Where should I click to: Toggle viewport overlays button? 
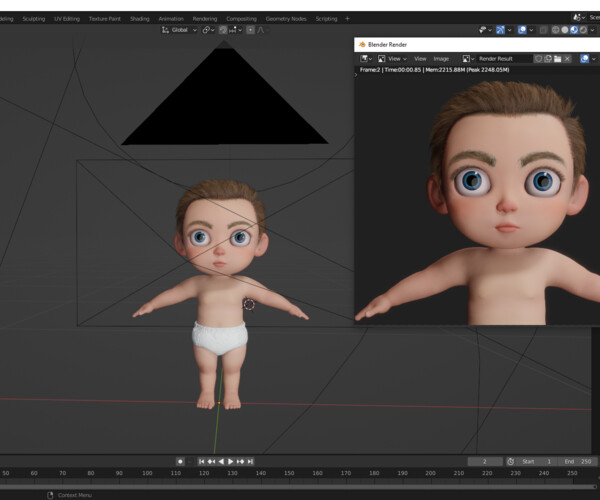522,30
